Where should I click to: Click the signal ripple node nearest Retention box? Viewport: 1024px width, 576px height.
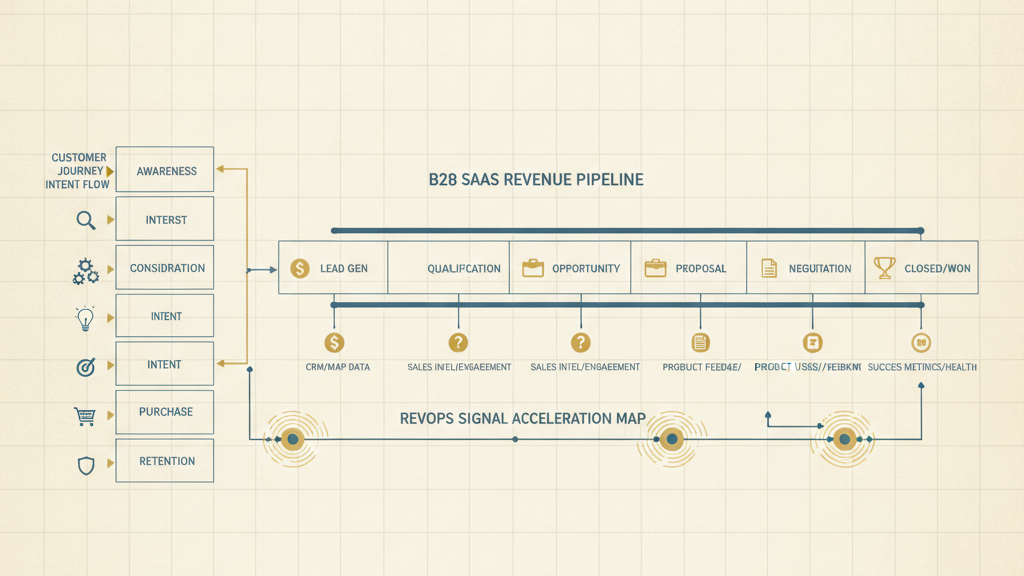point(293,440)
